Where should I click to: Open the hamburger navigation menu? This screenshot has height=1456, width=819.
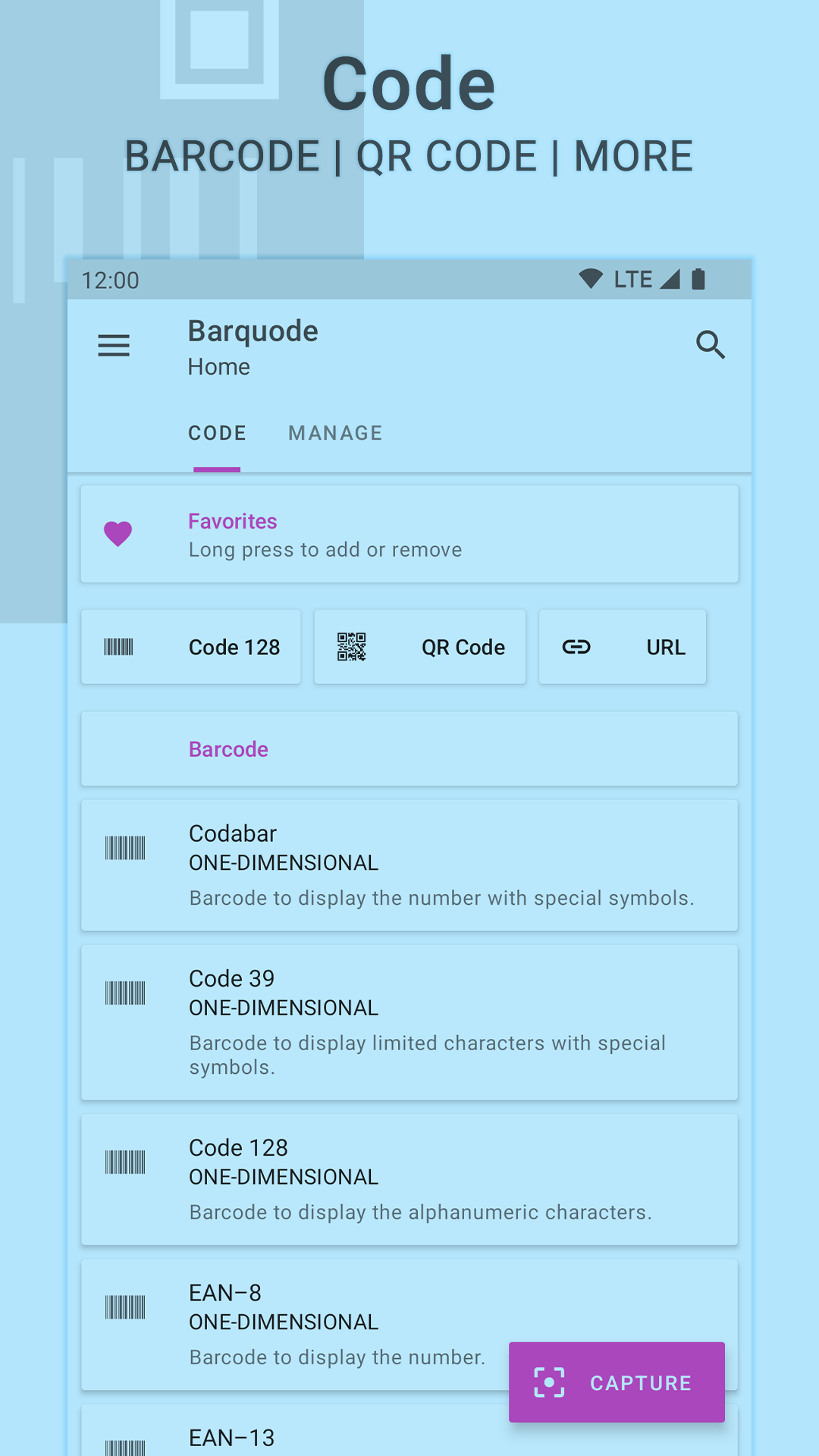[114, 346]
